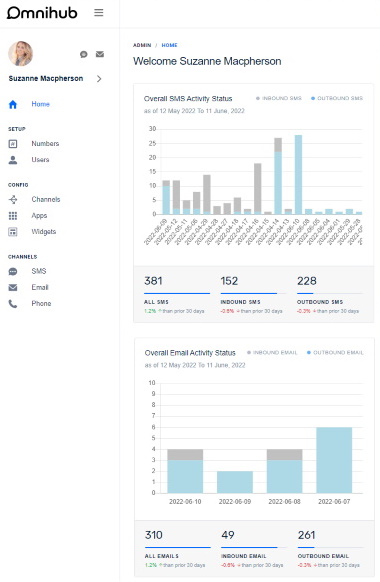The width and height of the screenshot is (380, 582).
Task: Click the OUTBOUND EMAIL progress bar
Action: click(x=330, y=547)
